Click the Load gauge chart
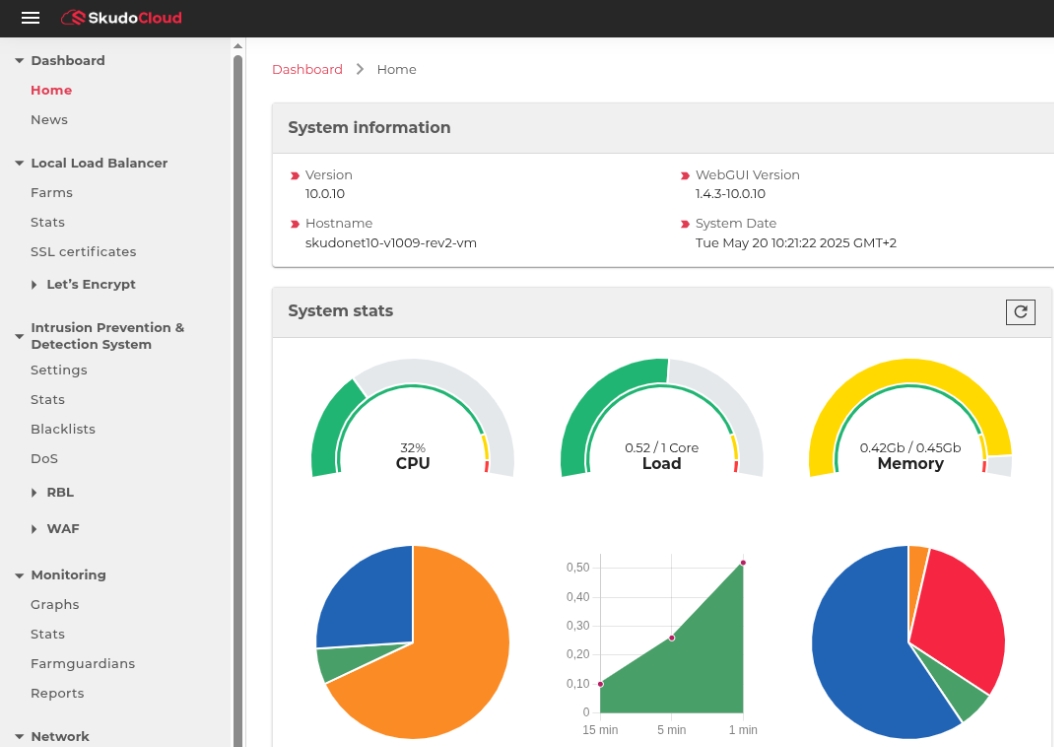This screenshot has height=747, width=1054. click(x=661, y=420)
